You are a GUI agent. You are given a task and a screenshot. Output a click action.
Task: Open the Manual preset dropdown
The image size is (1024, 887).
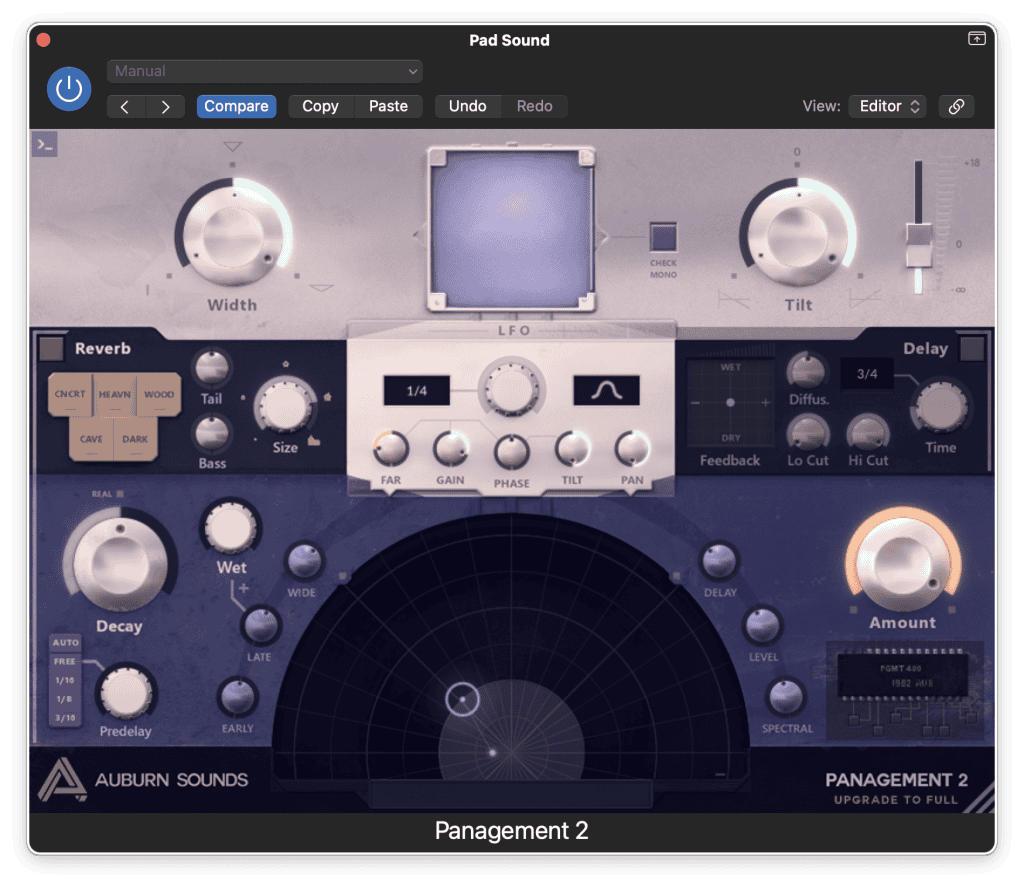coord(265,71)
